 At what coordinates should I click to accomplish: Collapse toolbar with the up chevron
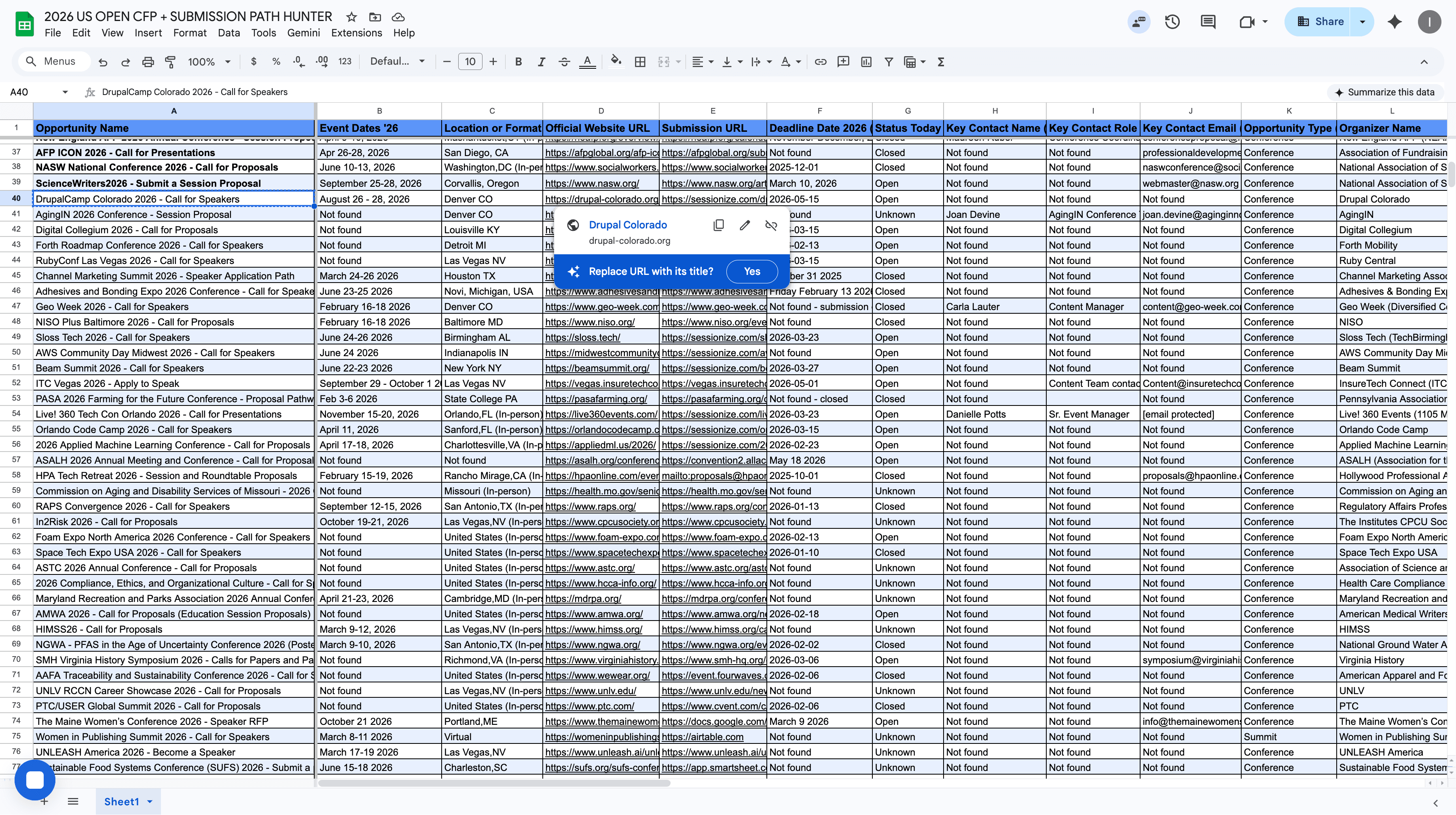[1424, 61]
